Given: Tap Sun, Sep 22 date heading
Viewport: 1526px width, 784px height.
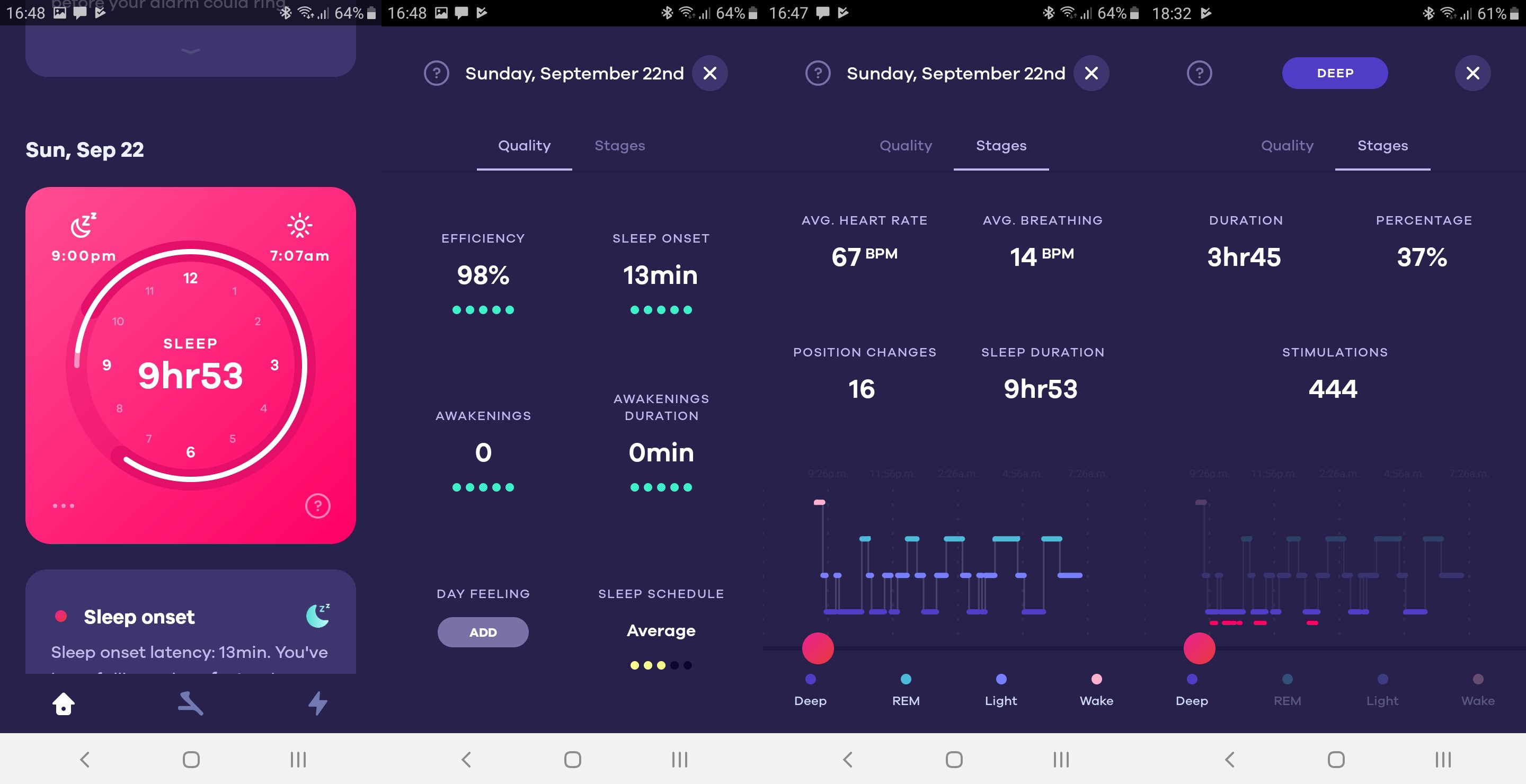Looking at the screenshot, I should (85, 149).
